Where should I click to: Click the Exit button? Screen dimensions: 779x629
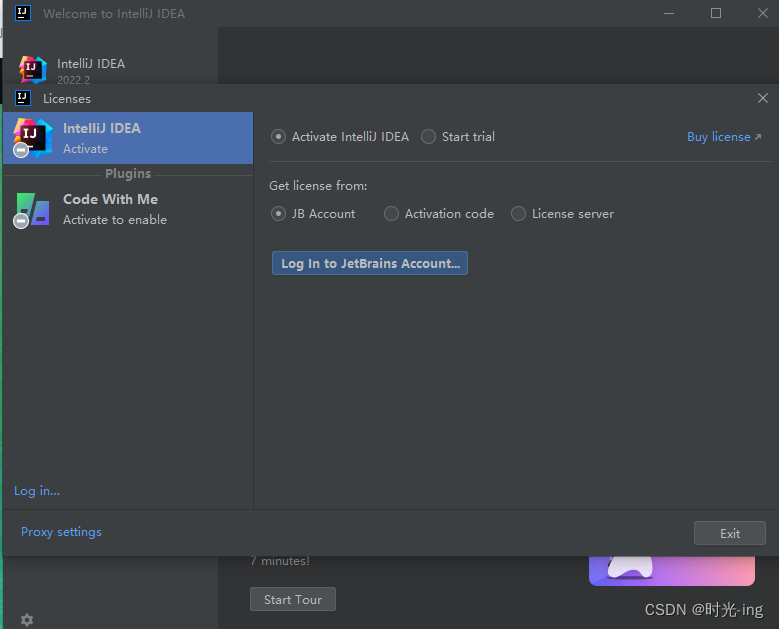coord(729,533)
